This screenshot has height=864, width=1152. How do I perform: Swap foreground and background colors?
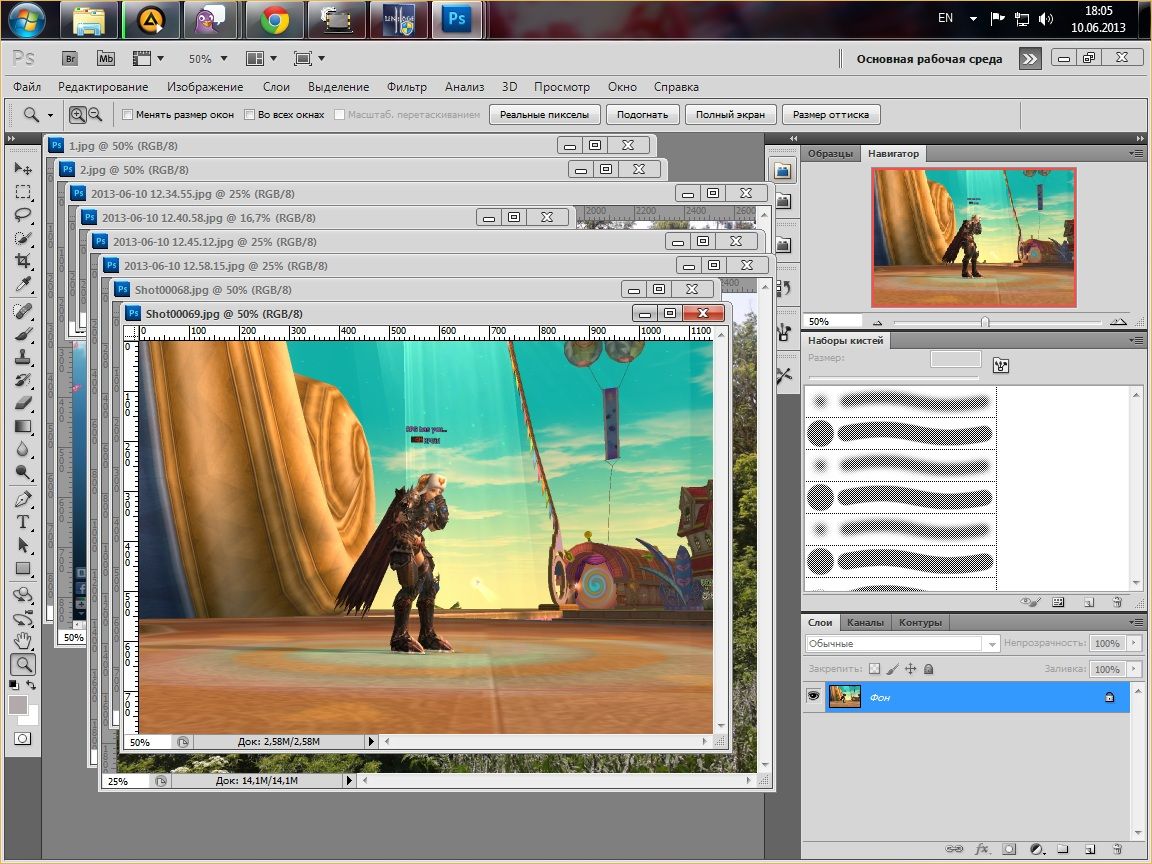point(32,685)
